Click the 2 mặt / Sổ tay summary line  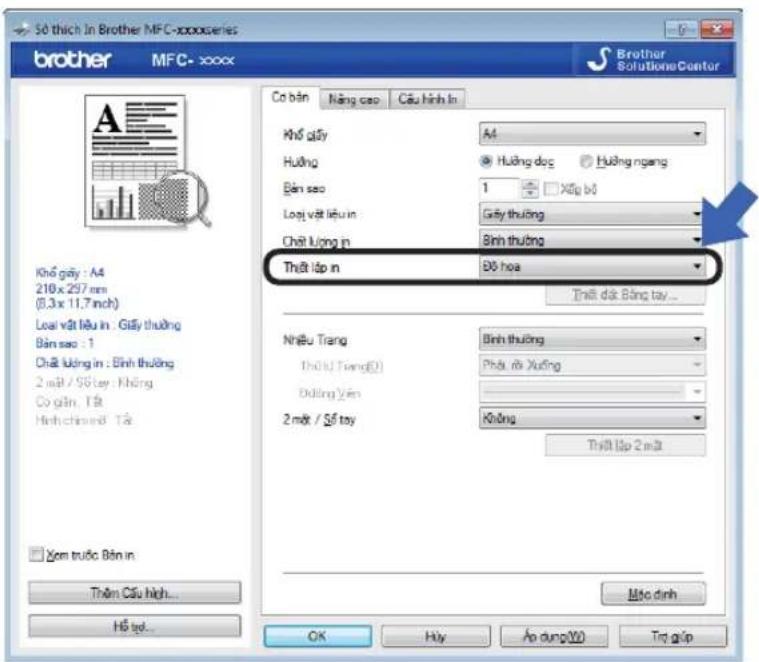(94, 383)
